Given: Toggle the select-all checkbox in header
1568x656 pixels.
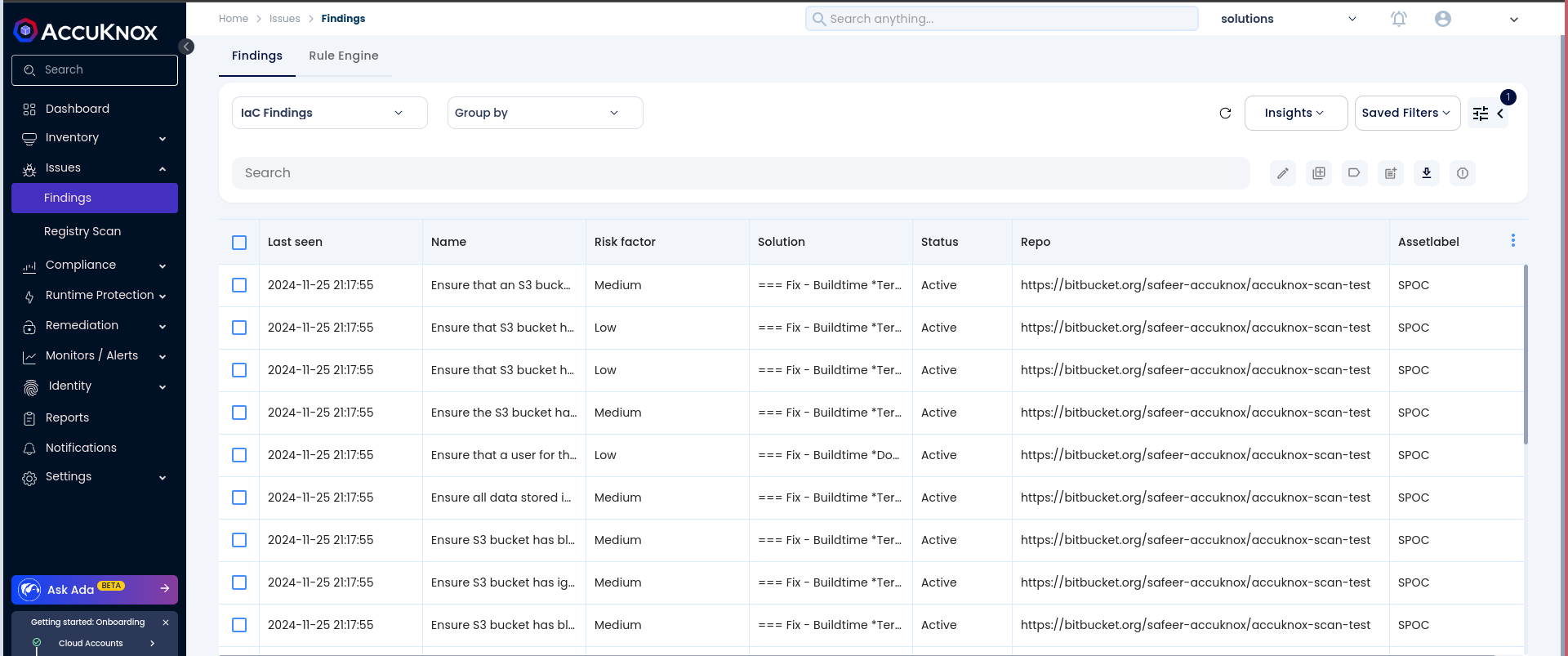Looking at the screenshot, I should coord(239,243).
